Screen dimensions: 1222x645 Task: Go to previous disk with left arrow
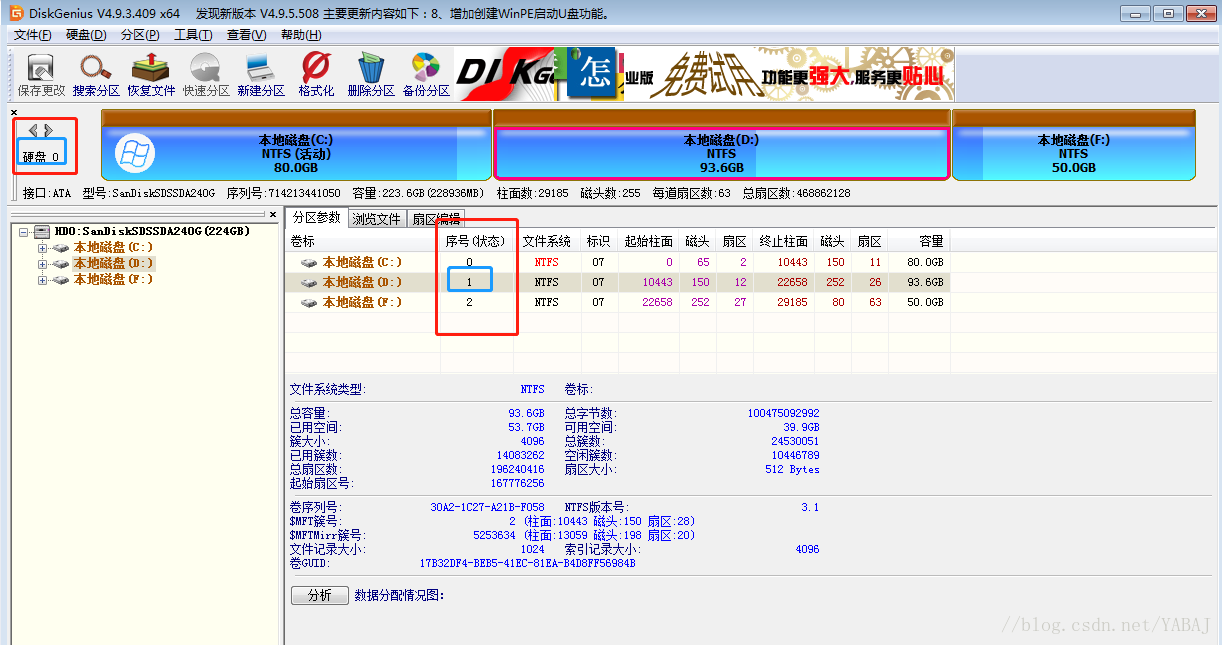point(33,130)
